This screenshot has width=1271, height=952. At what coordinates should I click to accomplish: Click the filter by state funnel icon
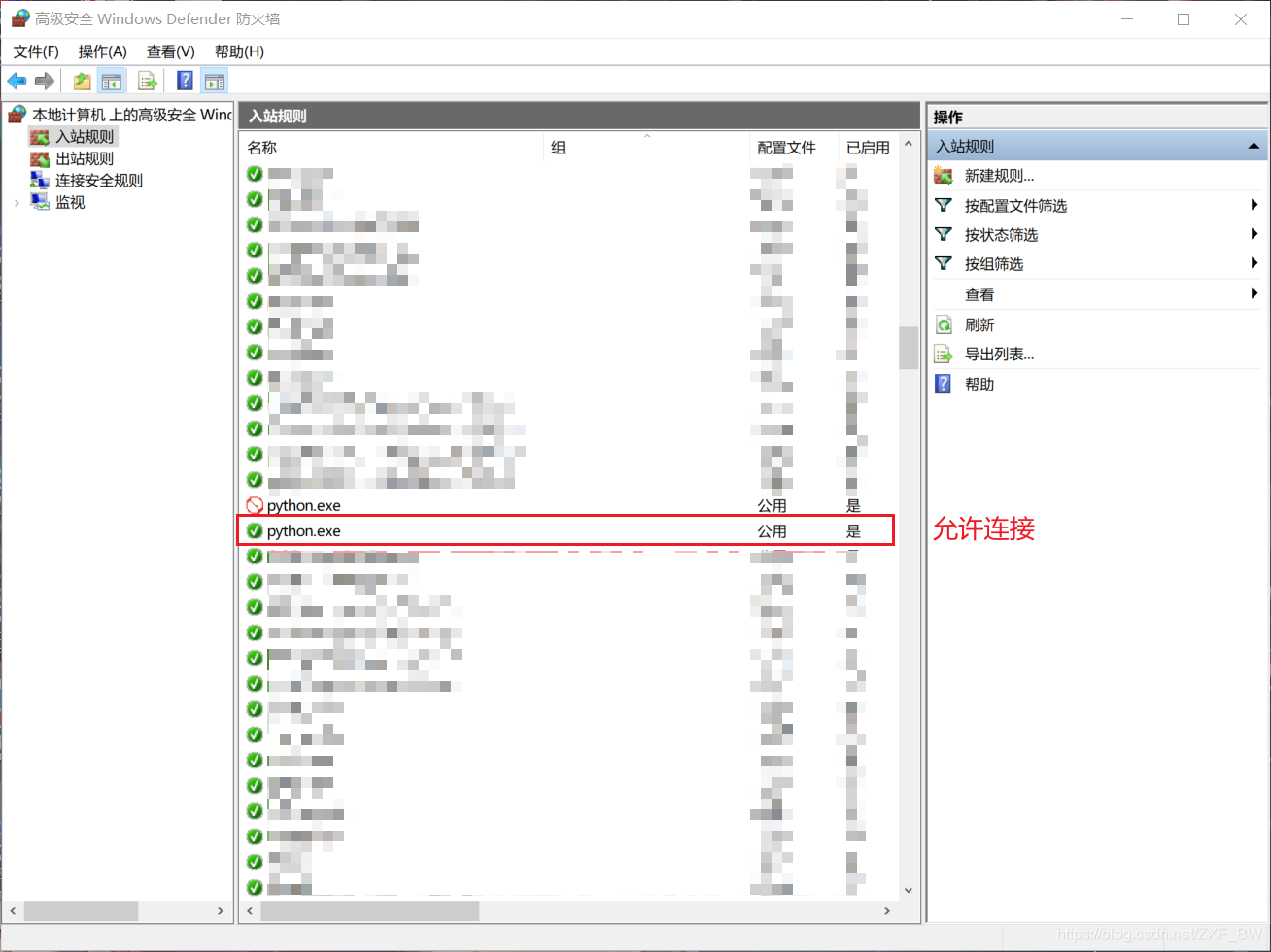click(x=943, y=234)
